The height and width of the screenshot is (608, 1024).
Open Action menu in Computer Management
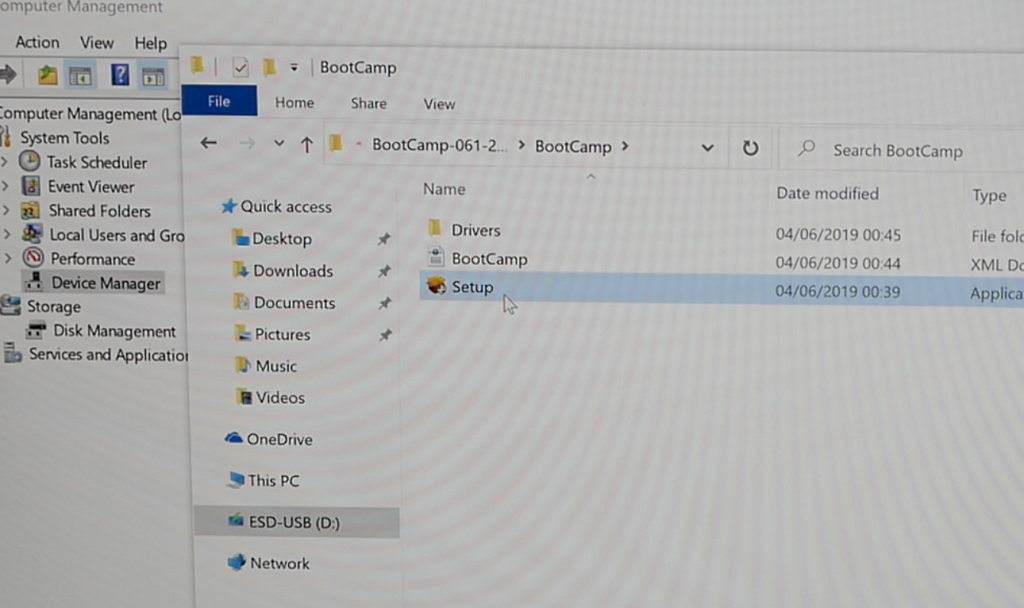point(37,42)
